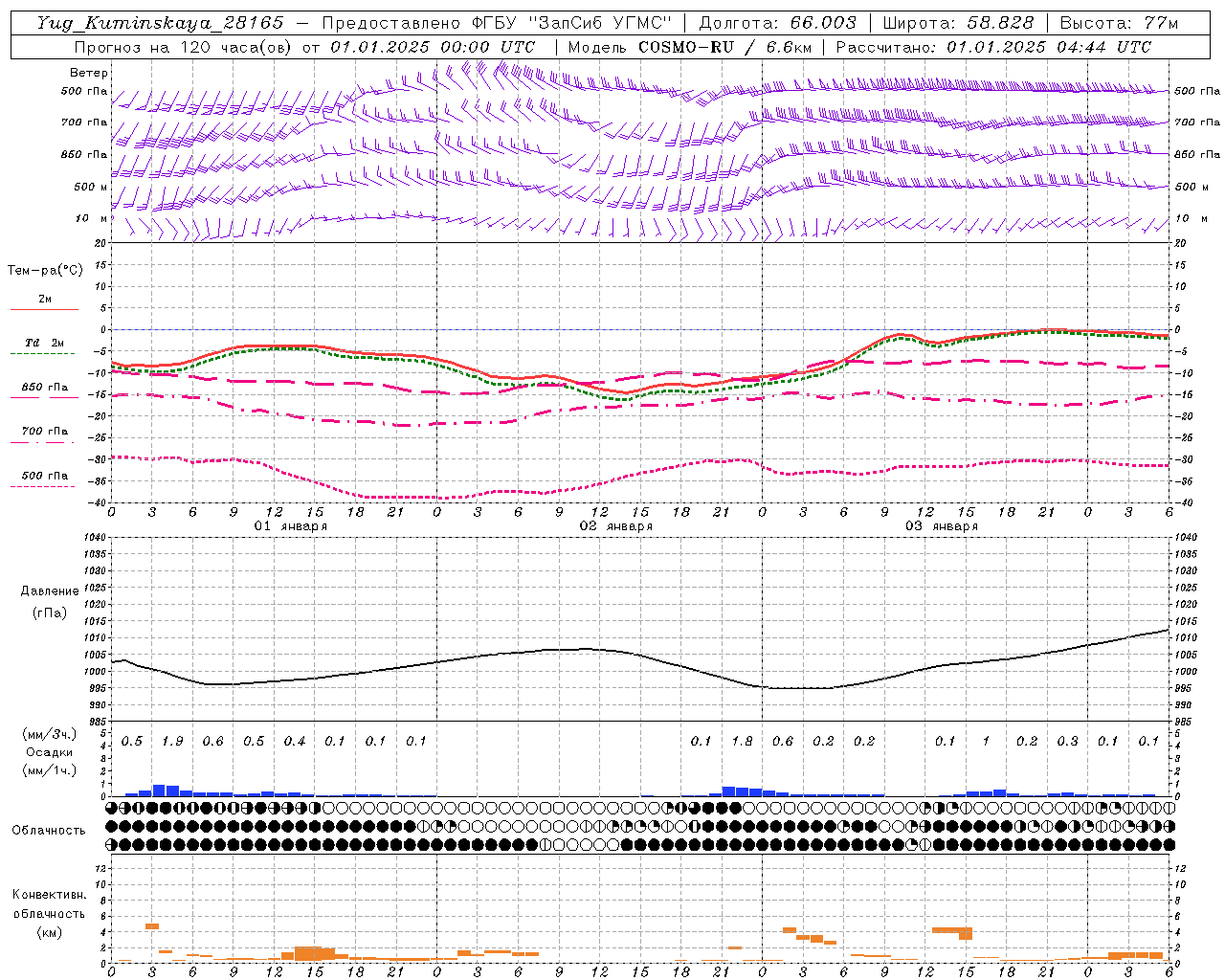Click the Осадки panel label
The width and height of the screenshot is (1225, 980).
coord(50,752)
